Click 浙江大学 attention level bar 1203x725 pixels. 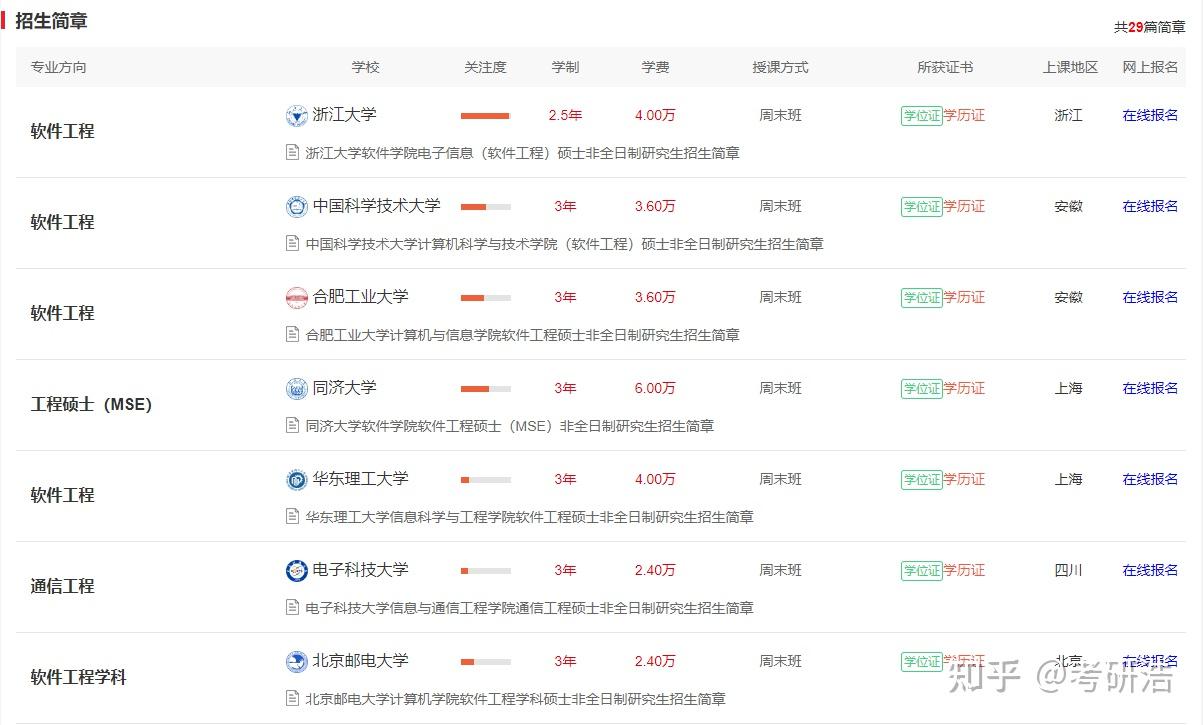click(x=486, y=116)
